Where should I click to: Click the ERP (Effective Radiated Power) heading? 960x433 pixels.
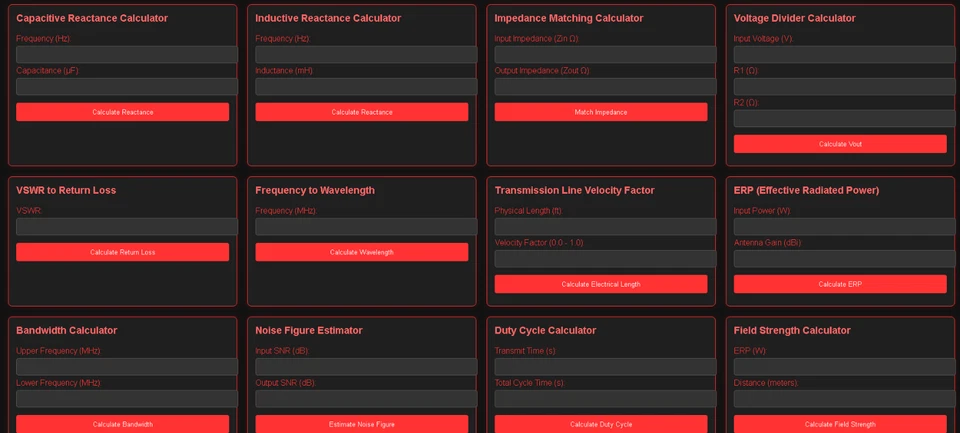[x=806, y=190]
